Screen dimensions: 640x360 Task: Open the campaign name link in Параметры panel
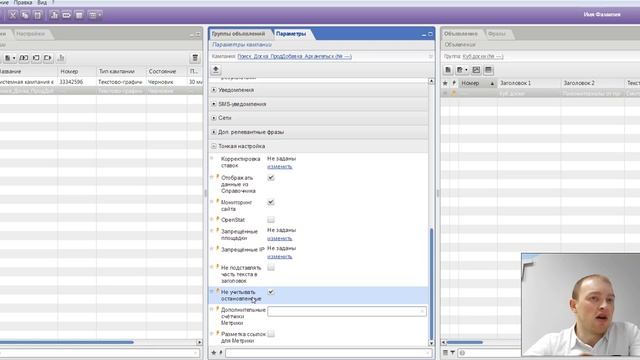[294, 56]
